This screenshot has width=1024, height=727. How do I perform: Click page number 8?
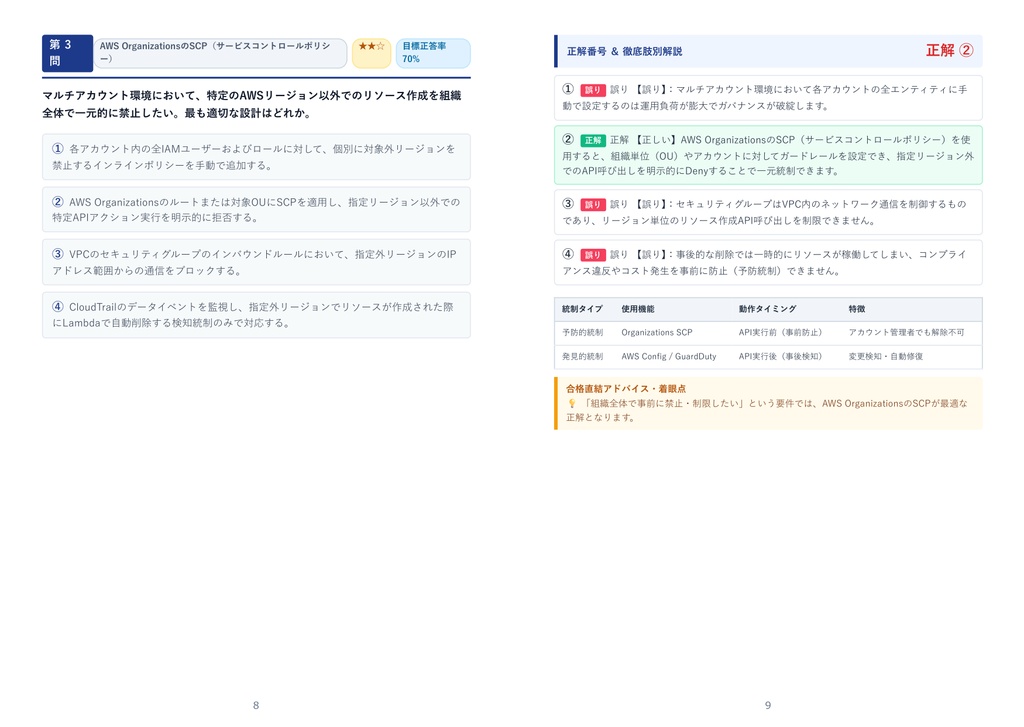click(x=256, y=705)
